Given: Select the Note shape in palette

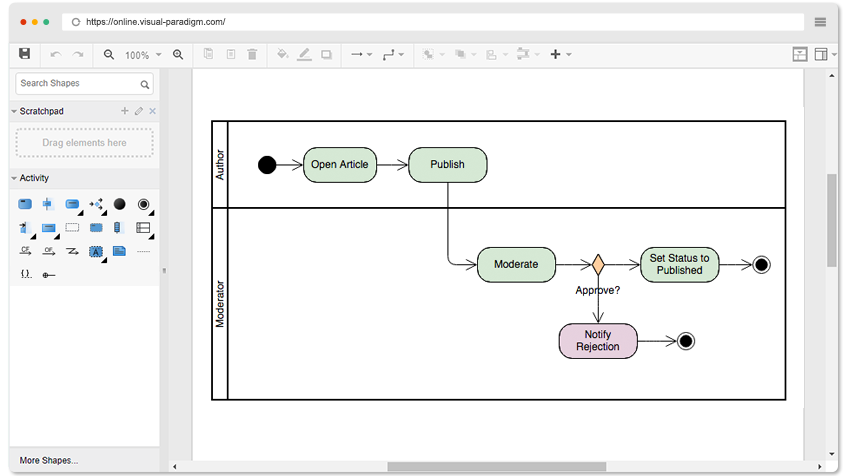Looking at the screenshot, I should click(x=120, y=251).
